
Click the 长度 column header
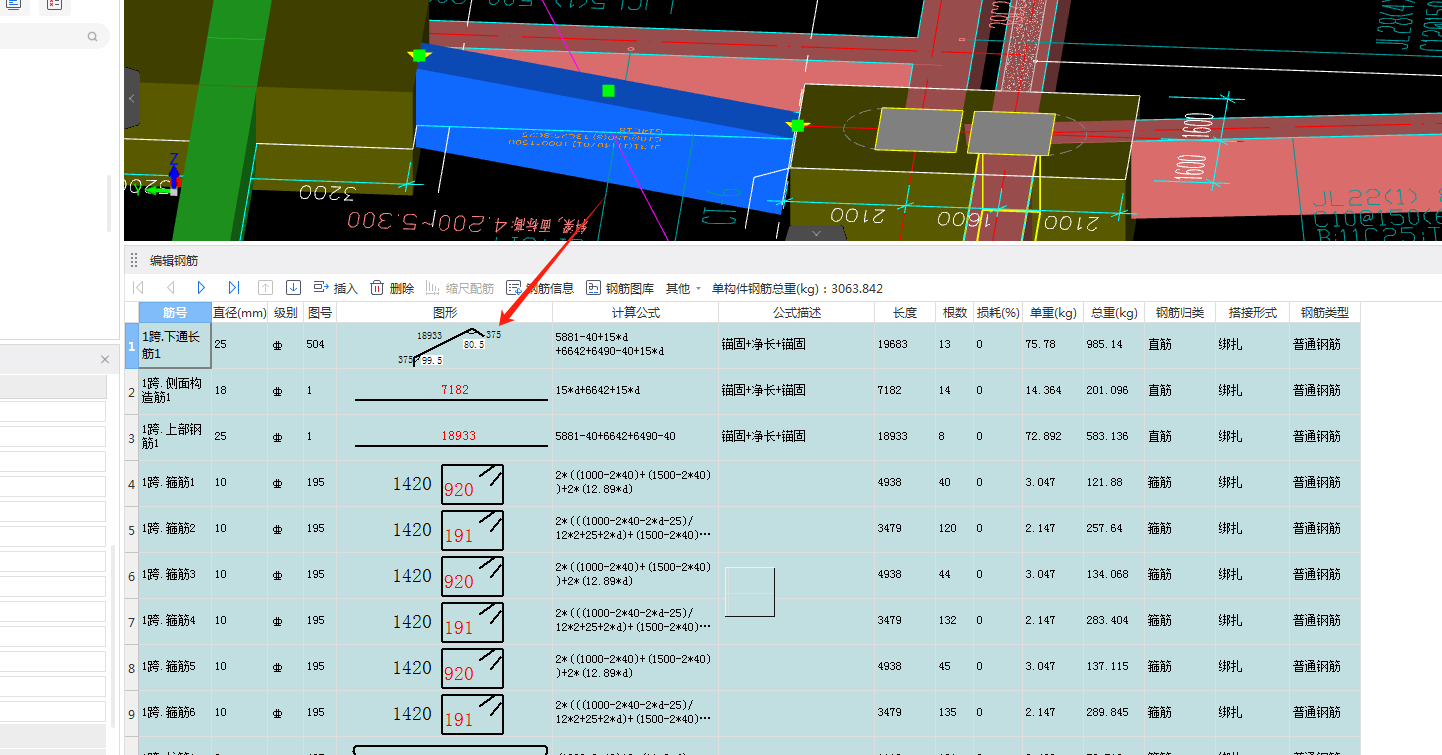(905, 312)
